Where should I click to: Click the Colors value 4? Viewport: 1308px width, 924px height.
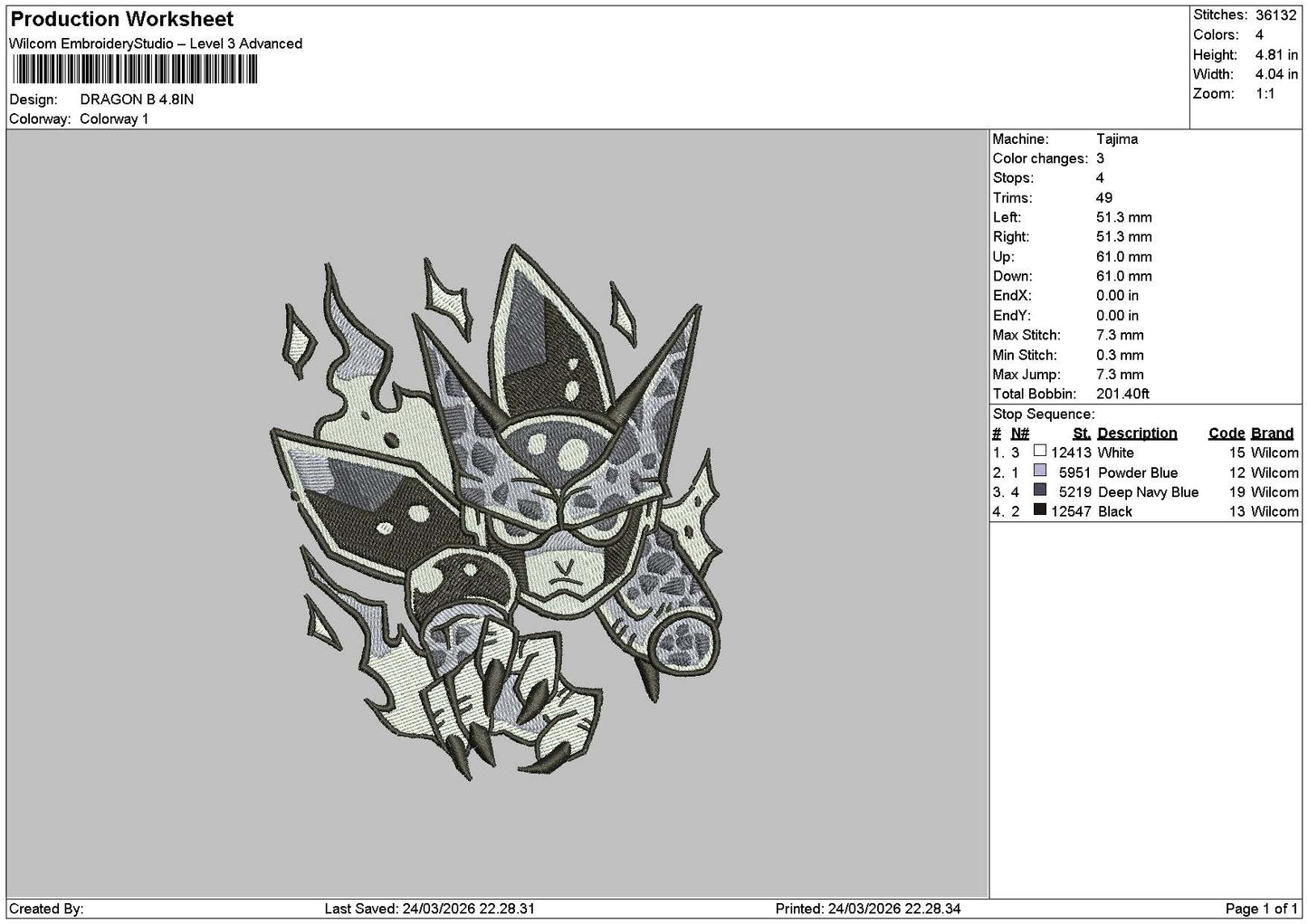[1259, 35]
